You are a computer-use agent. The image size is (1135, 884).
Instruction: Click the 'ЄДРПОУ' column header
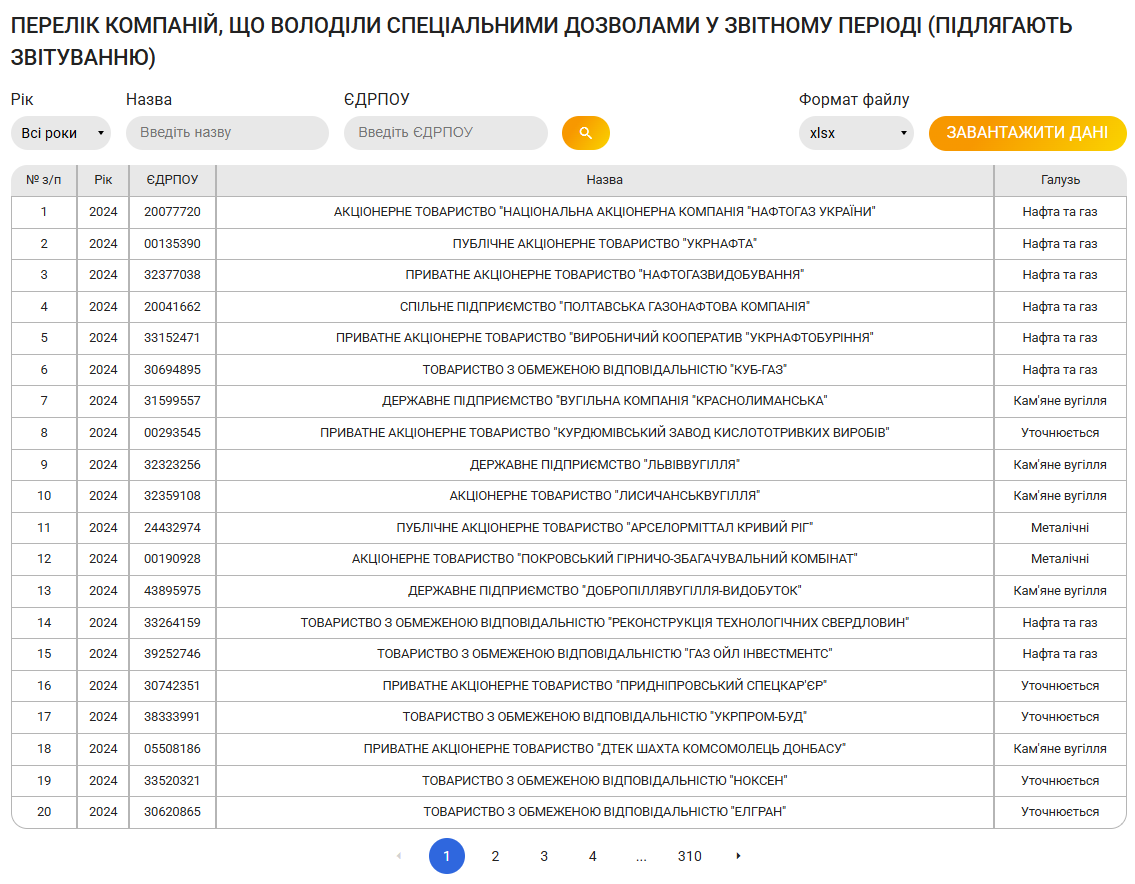[x=172, y=180]
